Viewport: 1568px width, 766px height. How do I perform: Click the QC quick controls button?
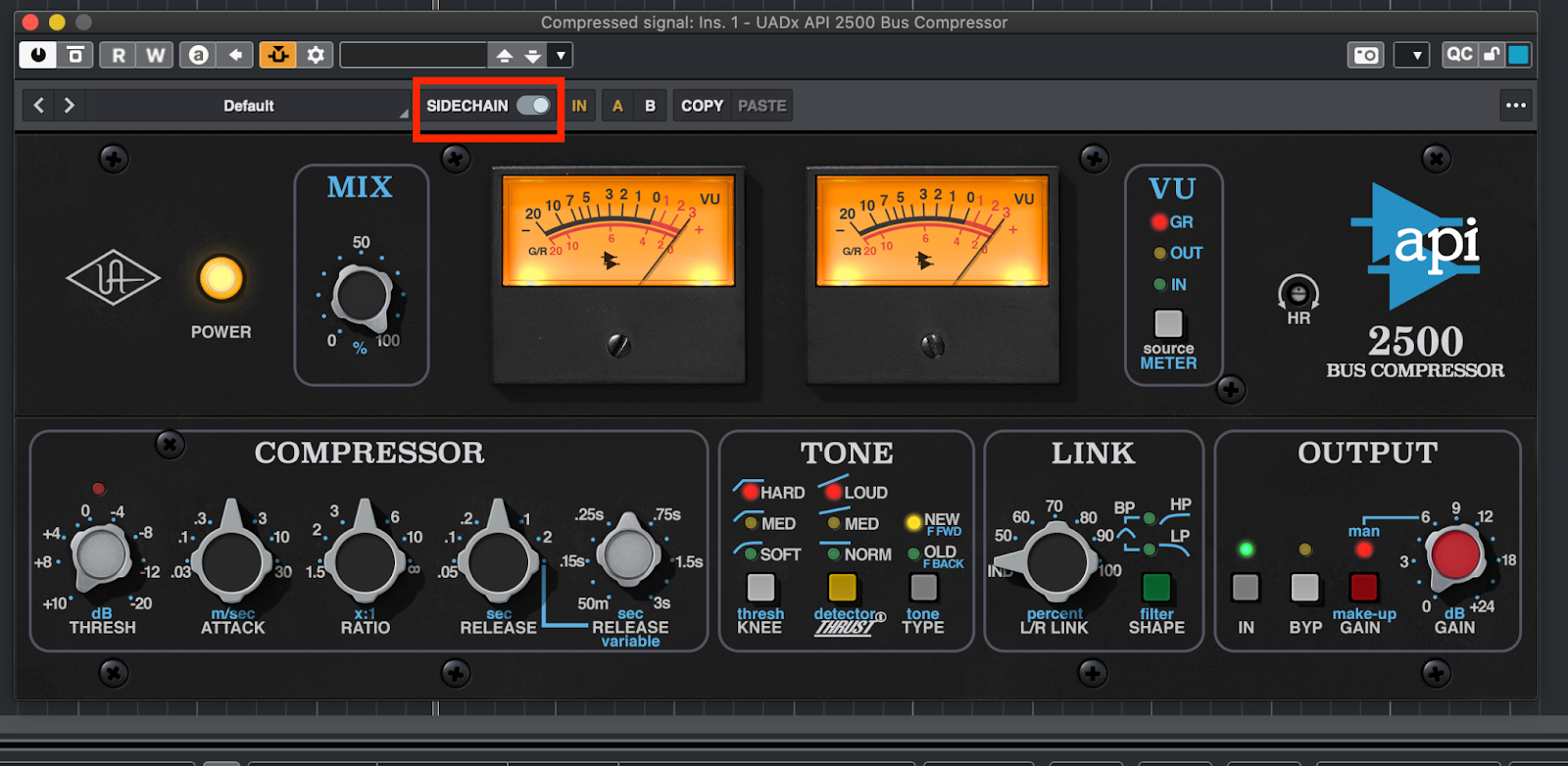1459,55
